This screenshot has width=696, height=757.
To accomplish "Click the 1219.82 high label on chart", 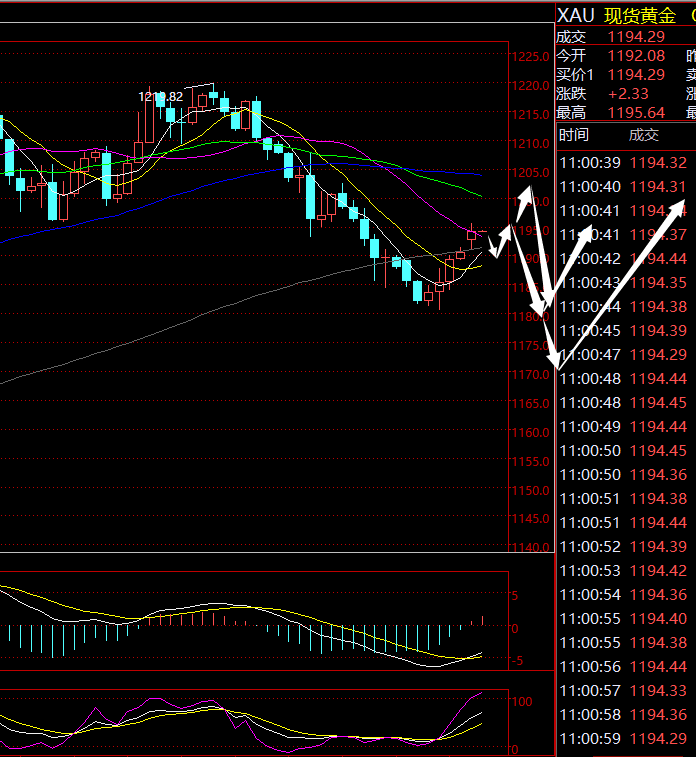I will 161,97.
